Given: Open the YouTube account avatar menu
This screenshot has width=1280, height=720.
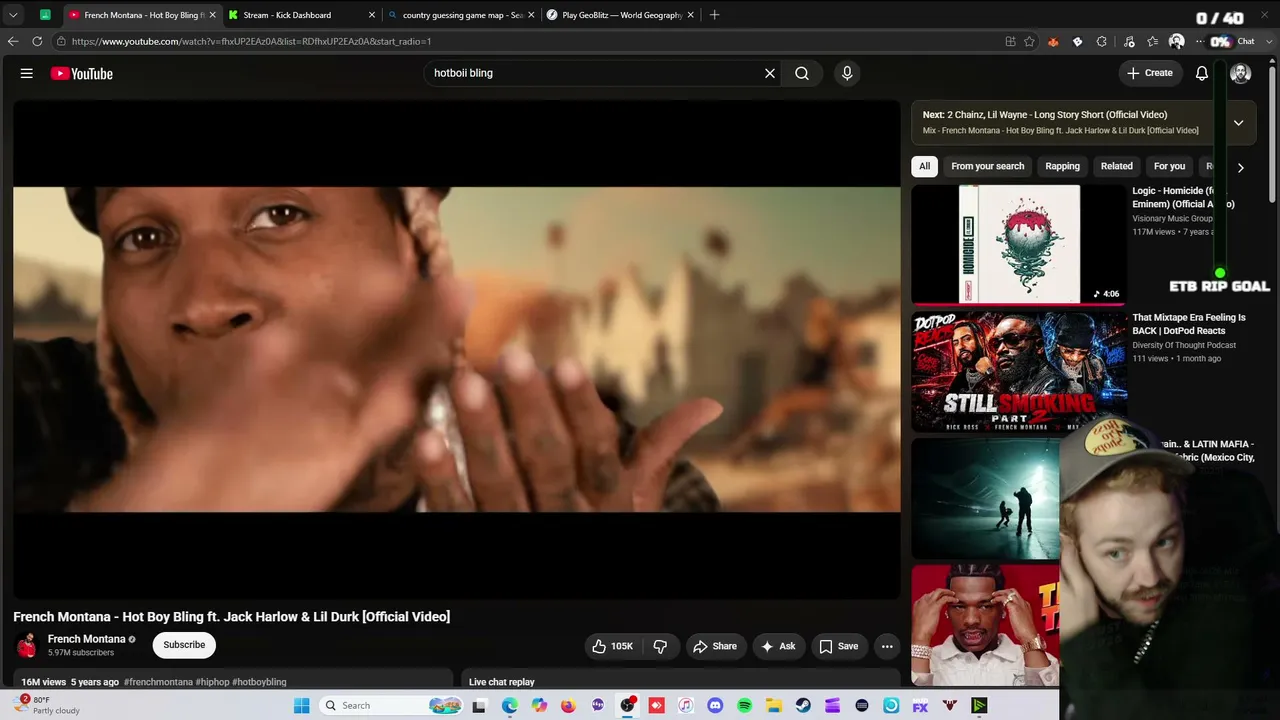Looking at the screenshot, I should pos(1240,73).
